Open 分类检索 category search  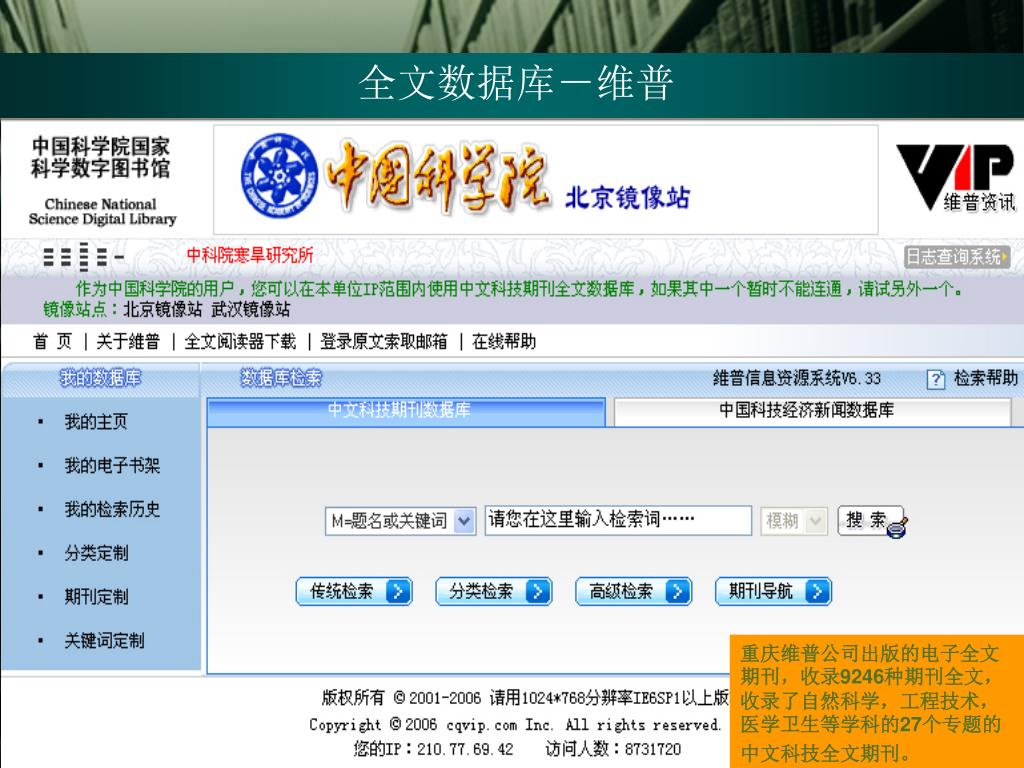tap(494, 592)
